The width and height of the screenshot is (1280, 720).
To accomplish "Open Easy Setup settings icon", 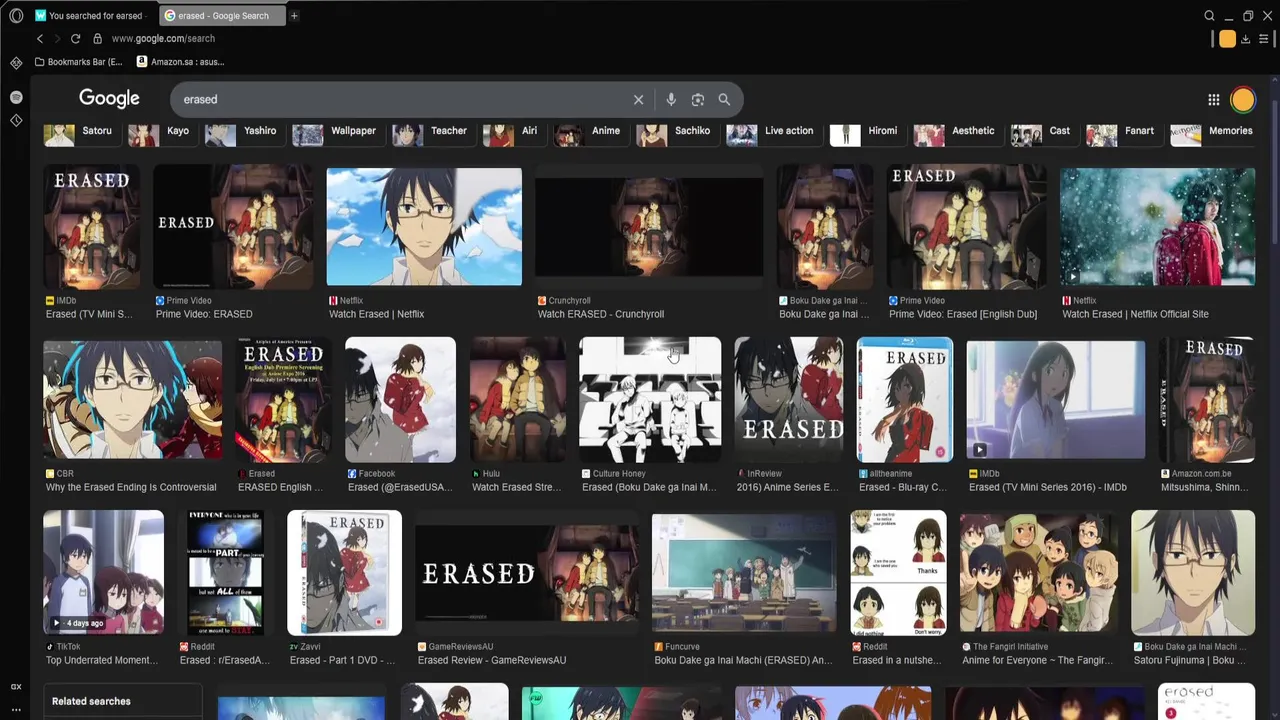I will 1264,39.
